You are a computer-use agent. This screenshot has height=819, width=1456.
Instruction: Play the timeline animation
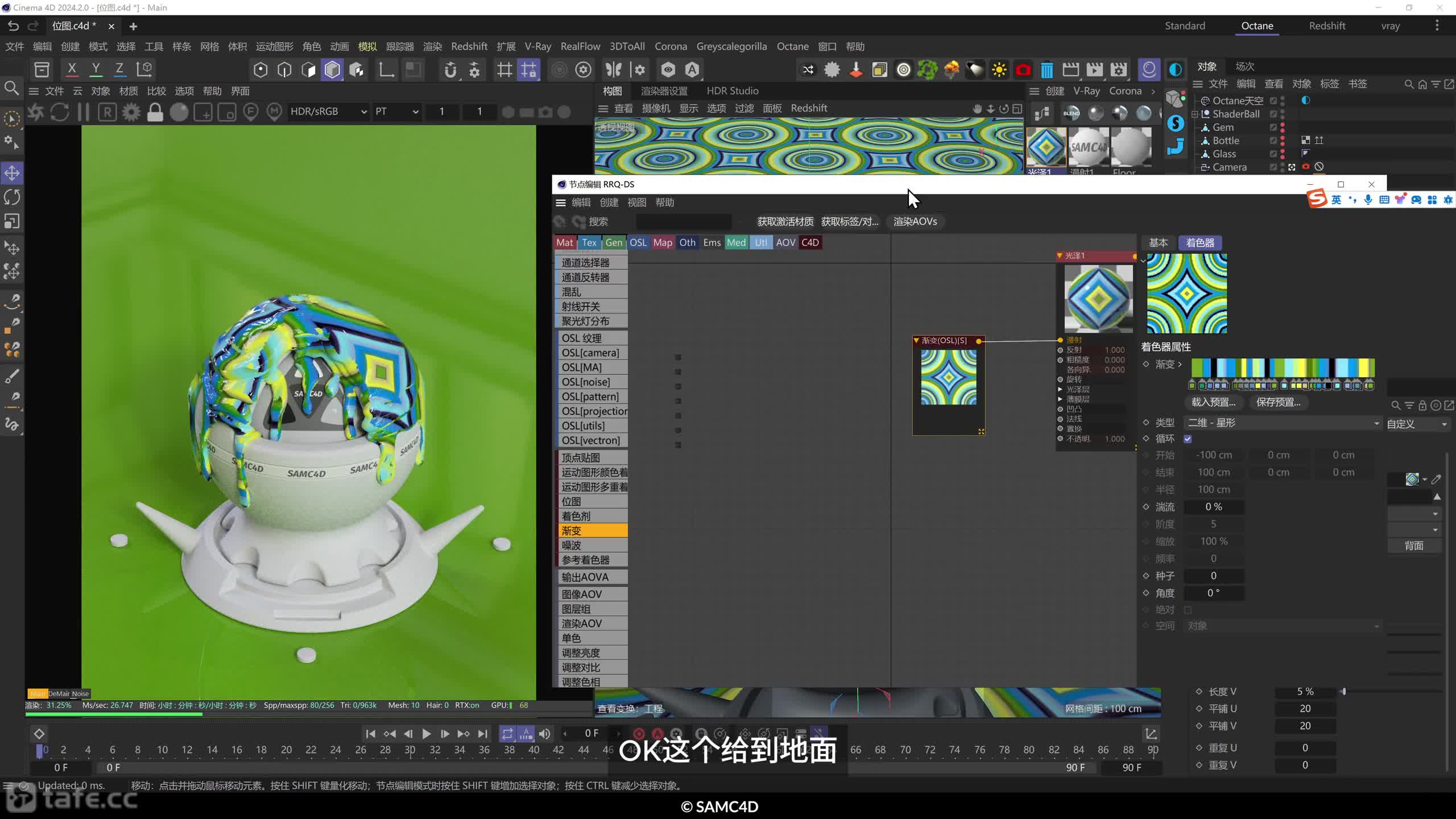[426, 734]
